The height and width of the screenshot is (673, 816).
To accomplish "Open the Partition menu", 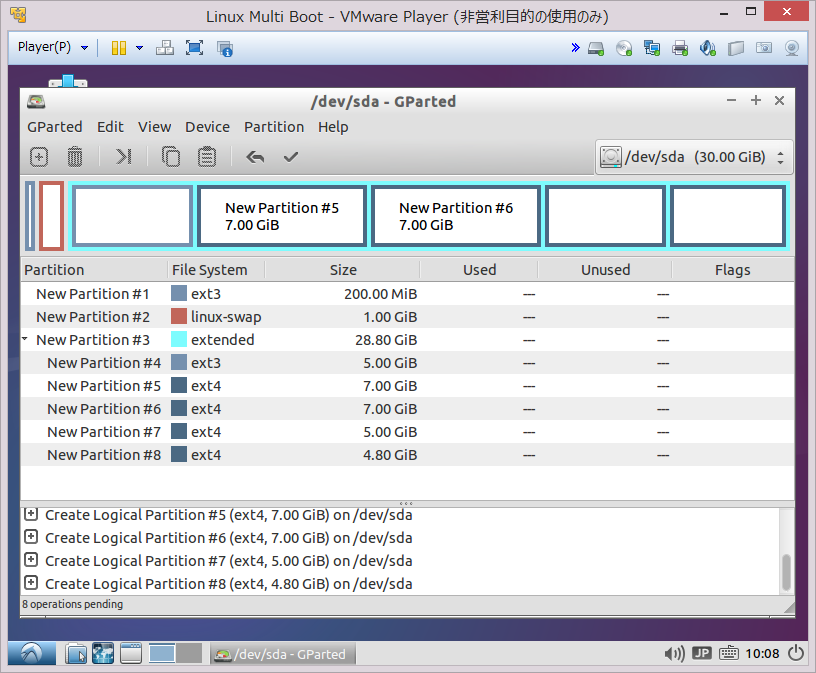I will 274,127.
